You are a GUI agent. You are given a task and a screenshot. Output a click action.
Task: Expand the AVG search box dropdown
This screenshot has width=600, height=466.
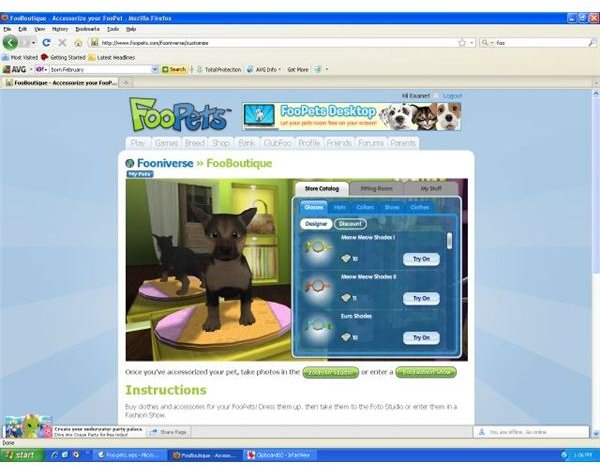tap(155, 69)
